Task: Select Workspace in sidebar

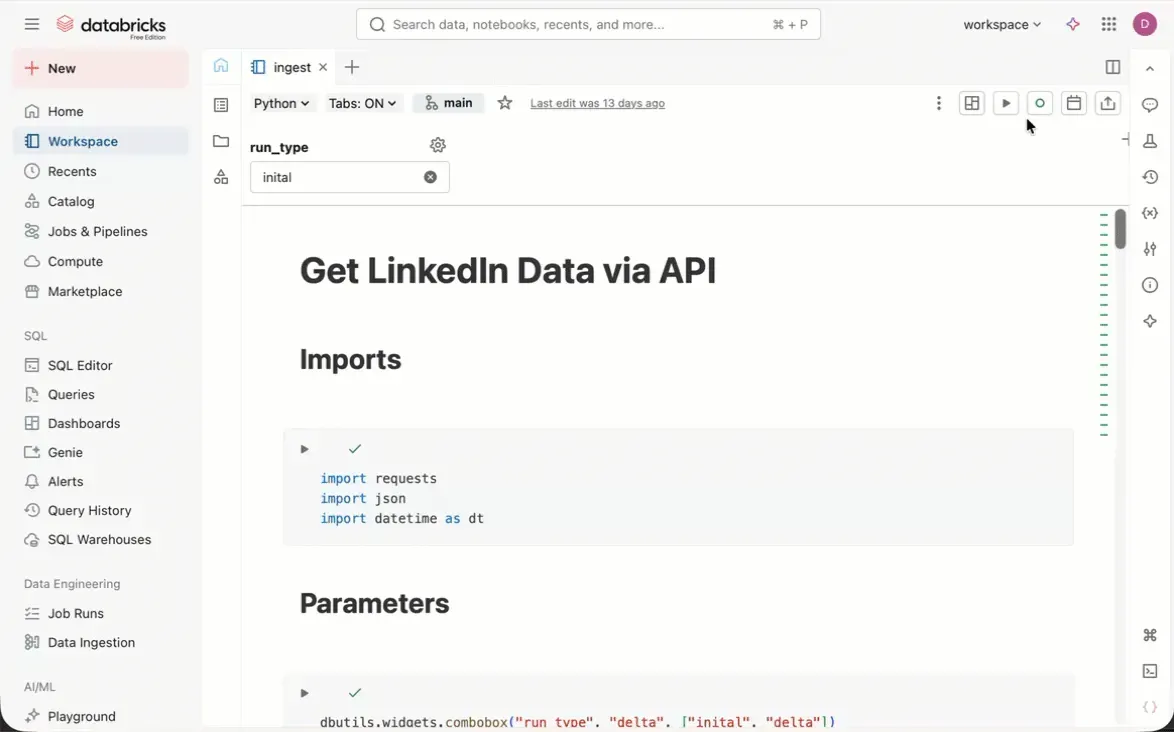Action: point(101,141)
